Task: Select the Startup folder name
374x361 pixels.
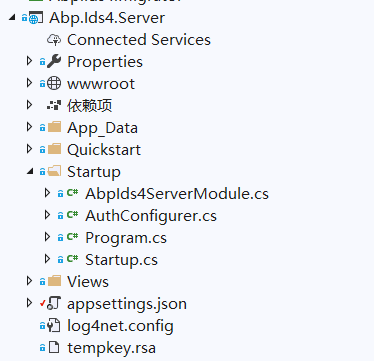Action: (94, 172)
